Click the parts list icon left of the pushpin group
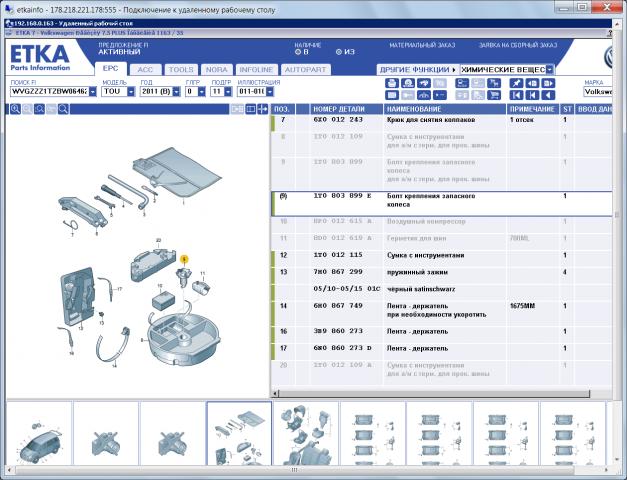 click(x=462, y=83)
